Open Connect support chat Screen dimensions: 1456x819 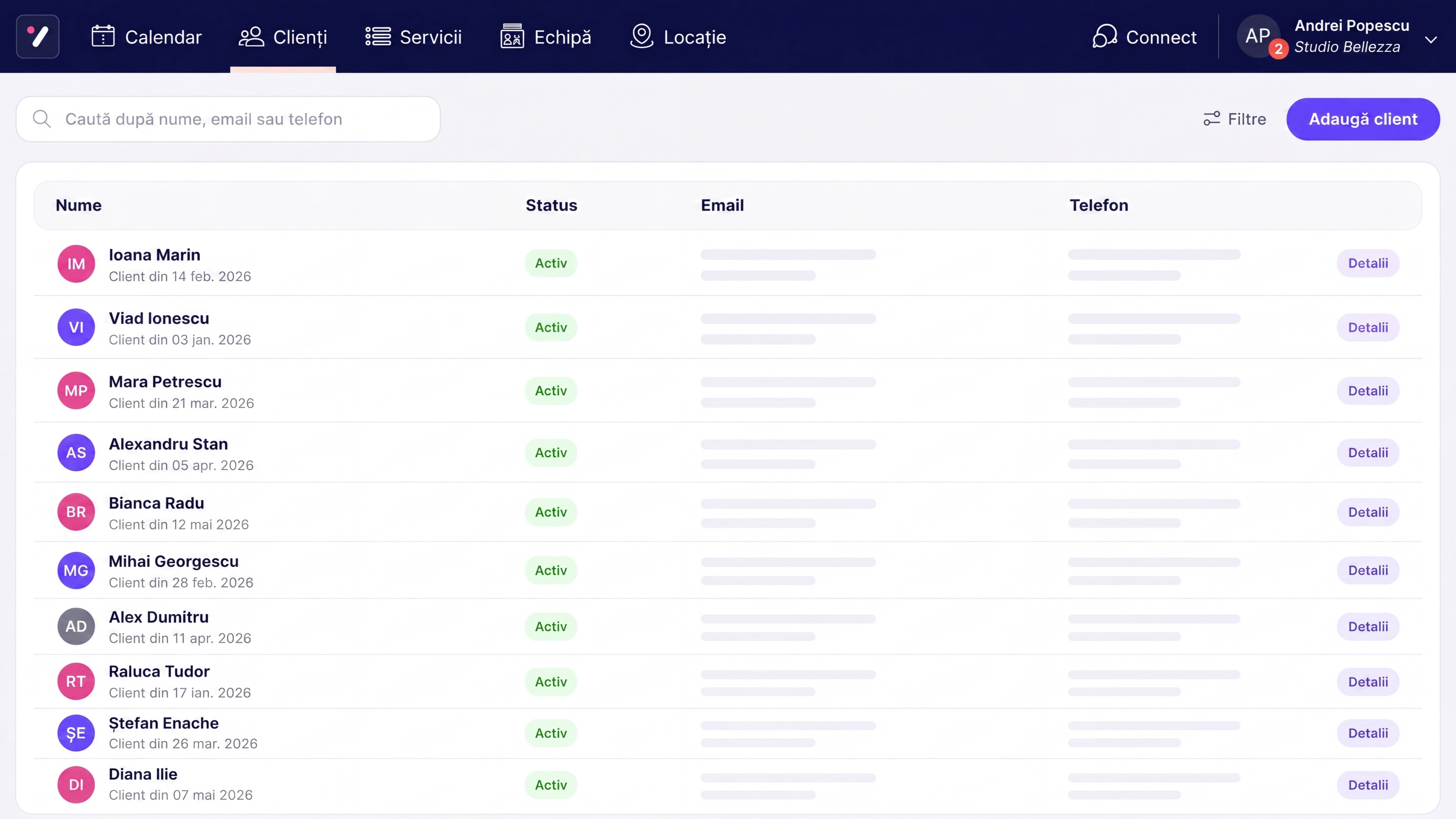1144,37
